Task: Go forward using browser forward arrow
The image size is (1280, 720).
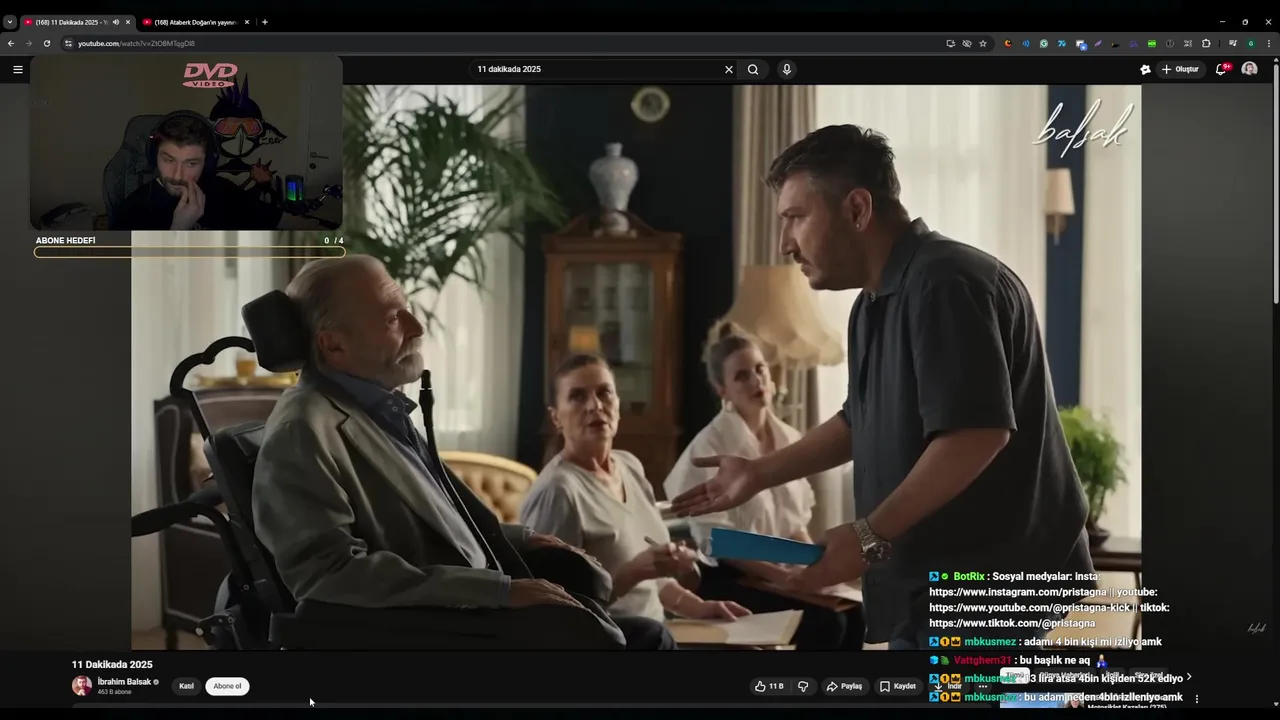Action: (28, 43)
